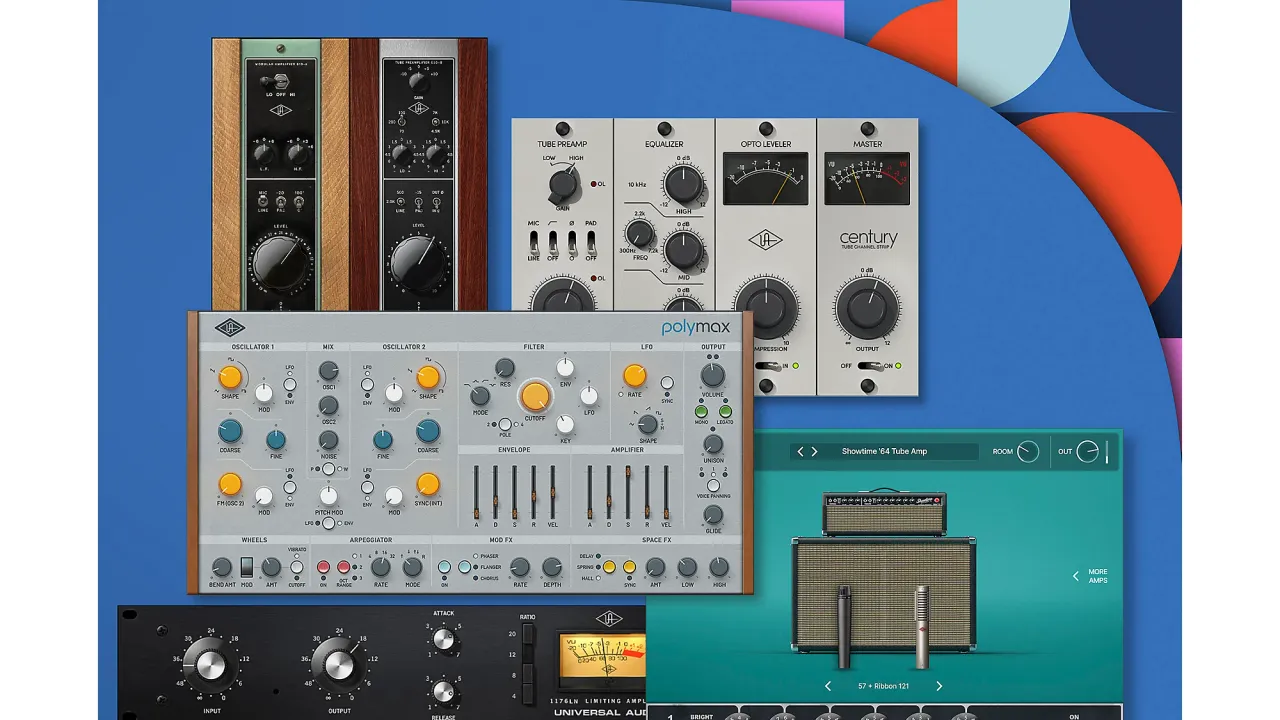Toggle the Mod FX ON button
The height and width of the screenshot is (720, 1280).
click(444, 567)
